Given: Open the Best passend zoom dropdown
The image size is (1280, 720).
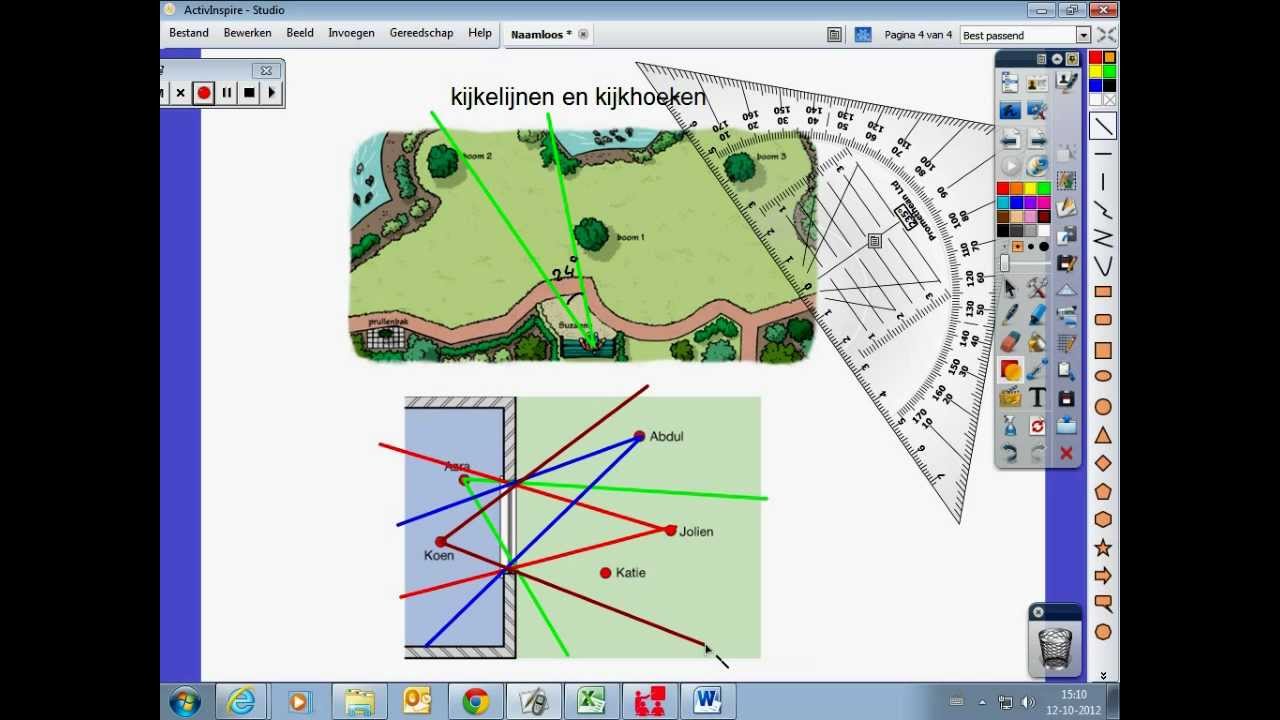Looking at the screenshot, I should coord(1083,35).
